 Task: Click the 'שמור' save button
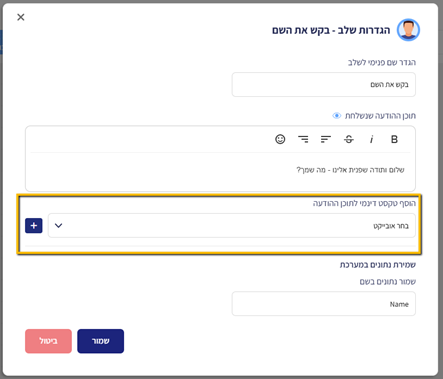(101, 341)
